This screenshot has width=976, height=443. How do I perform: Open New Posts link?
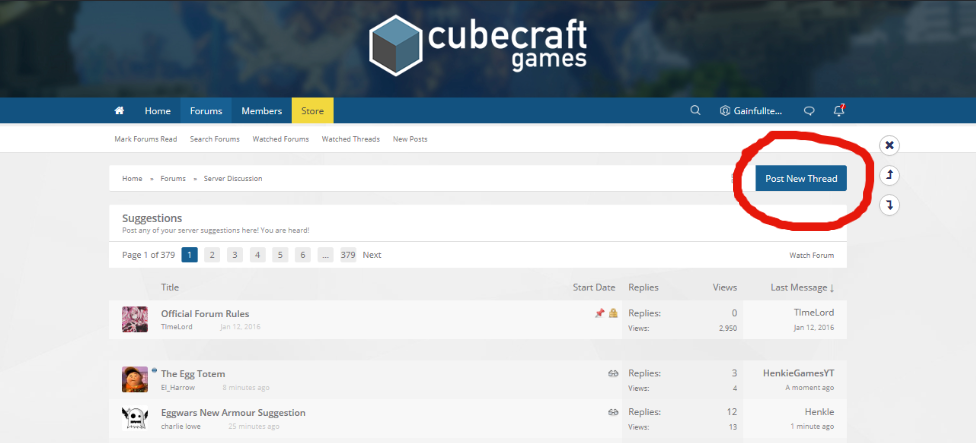point(410,139)
